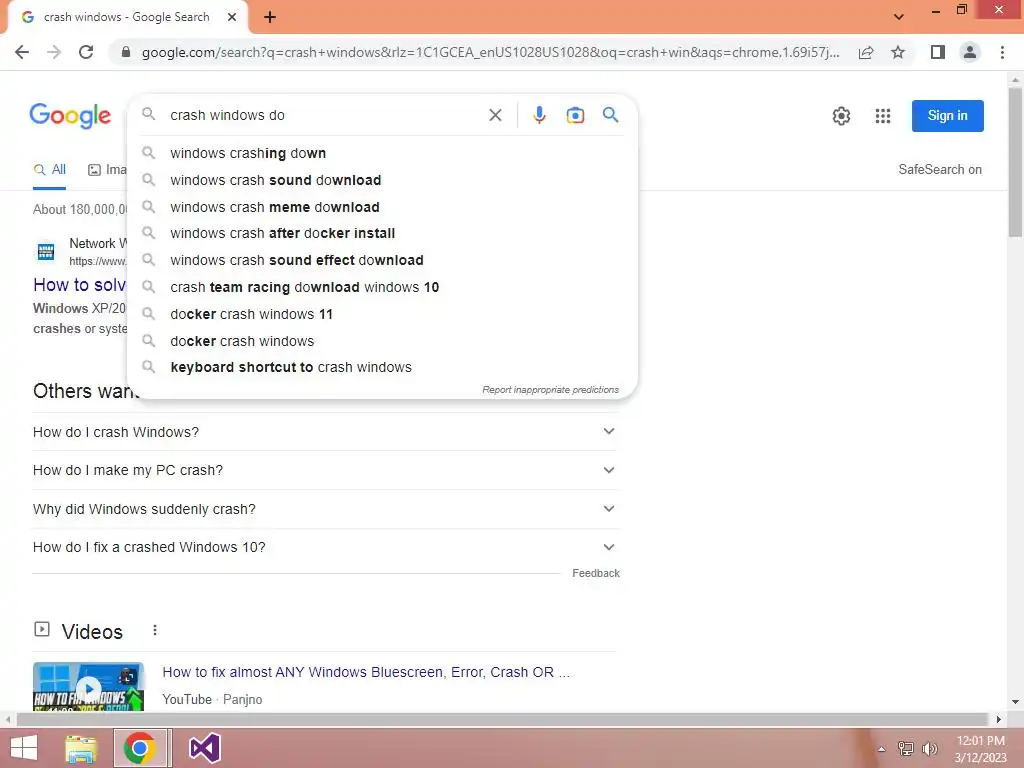Select the All results tab
The image size is (1024, 768).
click(x=50, y=170)
